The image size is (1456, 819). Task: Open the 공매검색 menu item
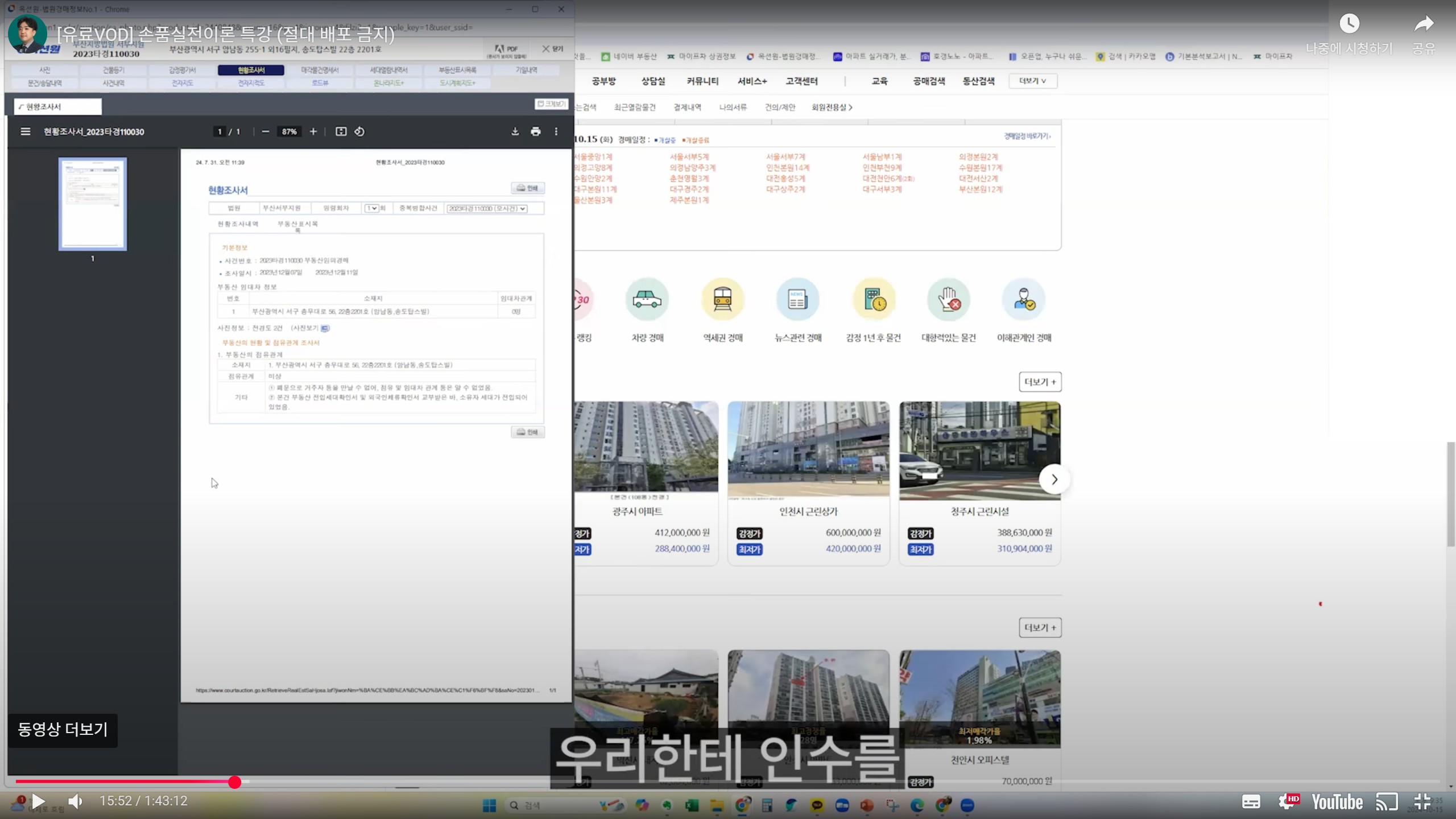(929, 81)
